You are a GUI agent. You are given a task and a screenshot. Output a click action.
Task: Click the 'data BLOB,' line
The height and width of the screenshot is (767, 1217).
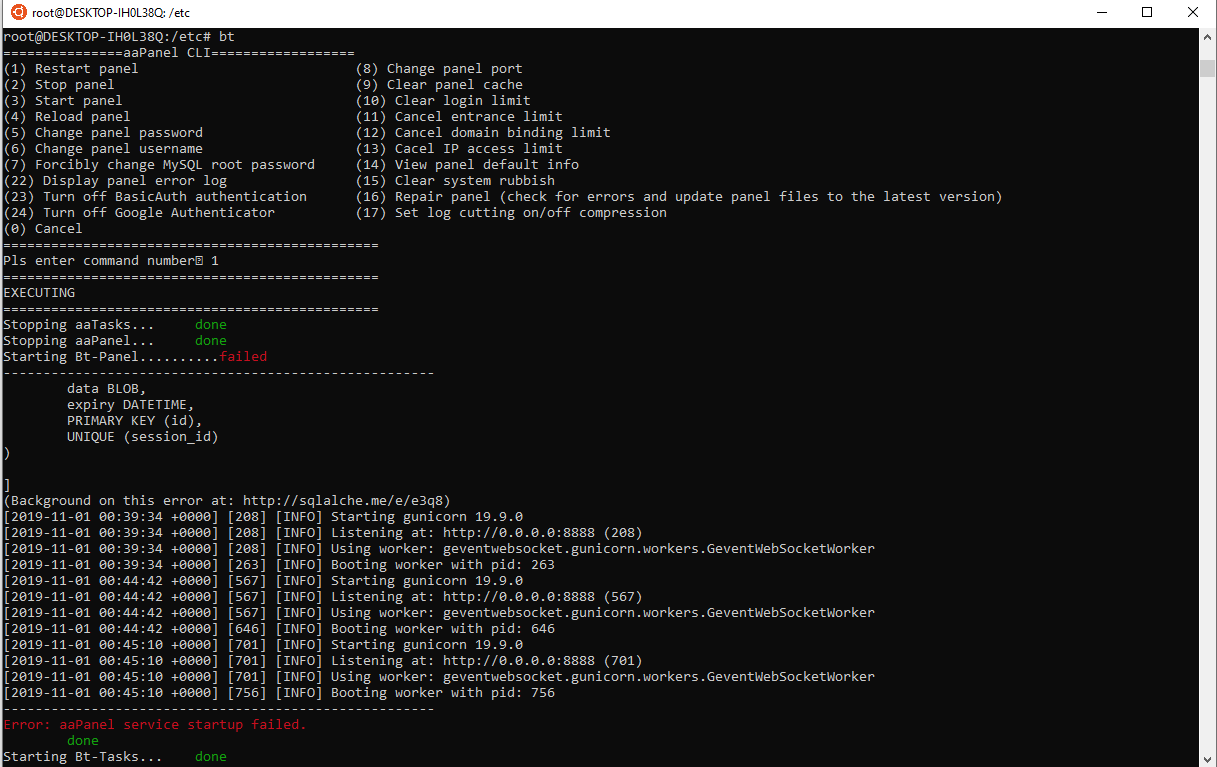tap(107, 389)
